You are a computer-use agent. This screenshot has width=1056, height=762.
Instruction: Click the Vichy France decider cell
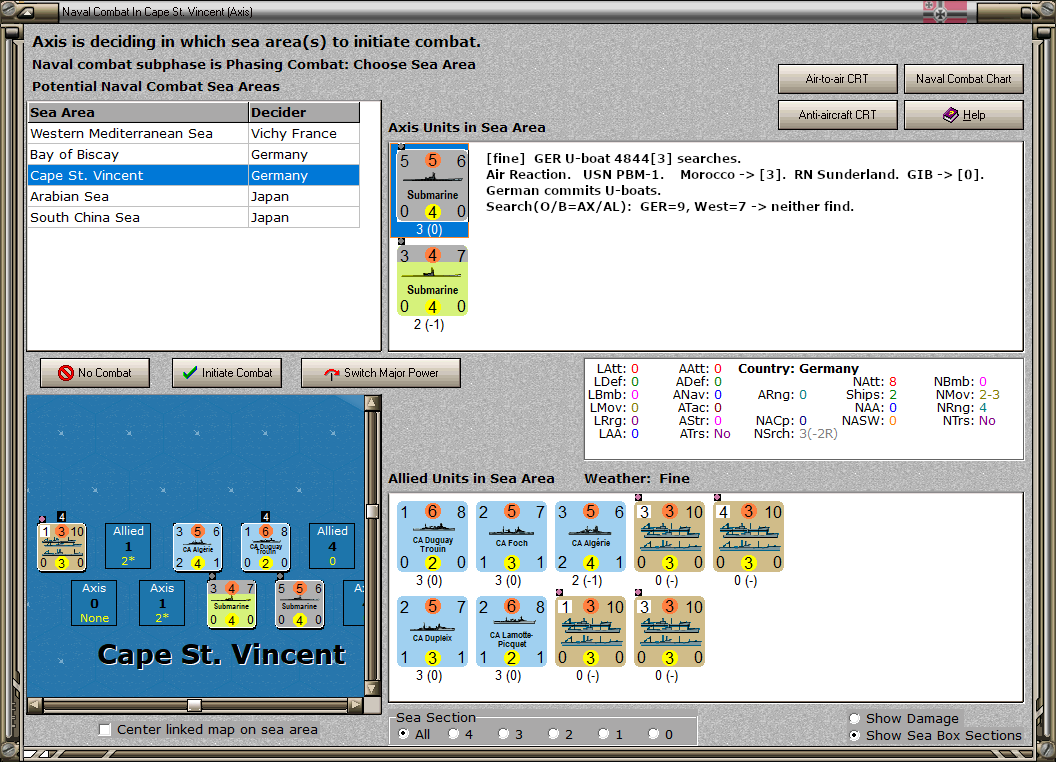click(x=304, y=133)
